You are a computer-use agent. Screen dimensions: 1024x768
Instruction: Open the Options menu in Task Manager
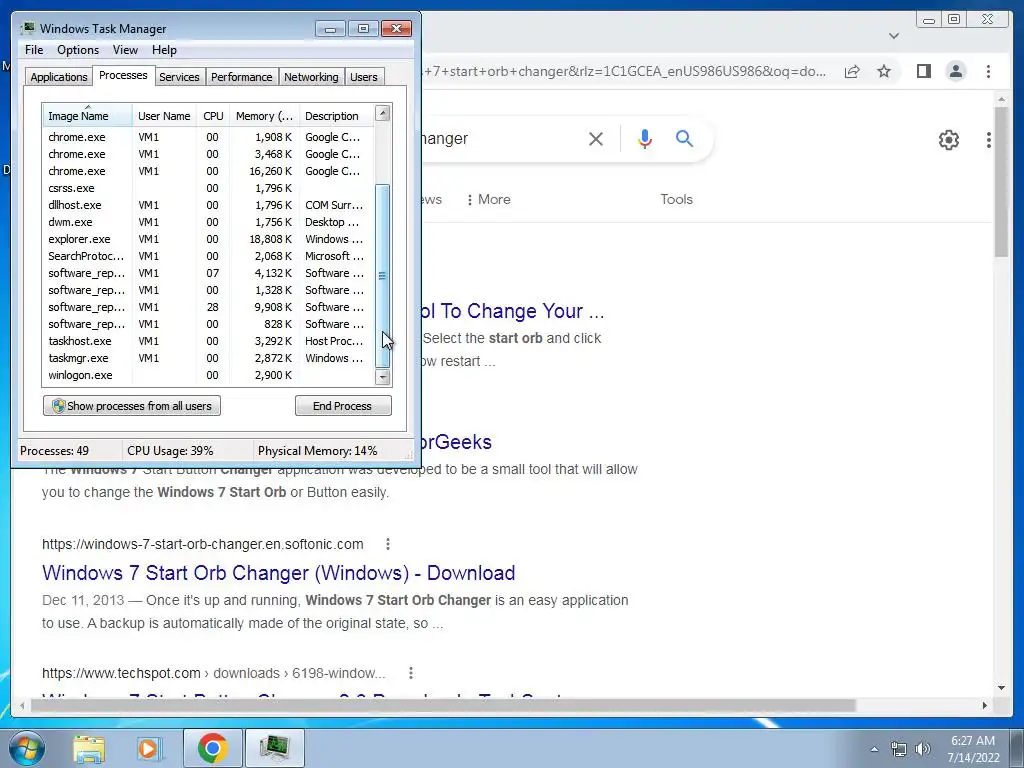pyautogui.click(x=78, y=50)
